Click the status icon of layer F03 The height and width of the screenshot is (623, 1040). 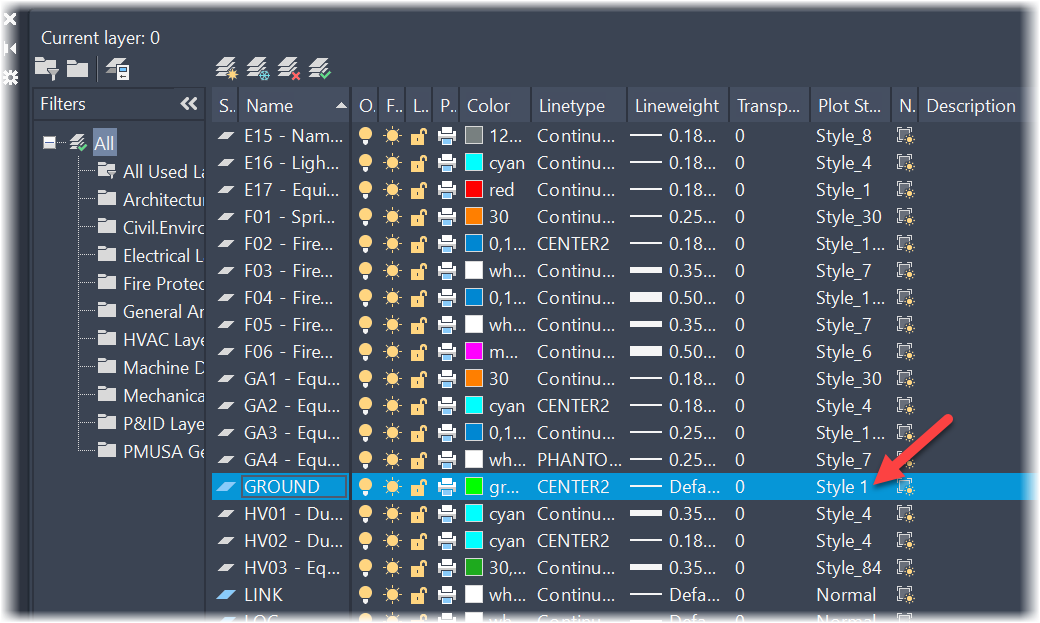pos(226,271)
